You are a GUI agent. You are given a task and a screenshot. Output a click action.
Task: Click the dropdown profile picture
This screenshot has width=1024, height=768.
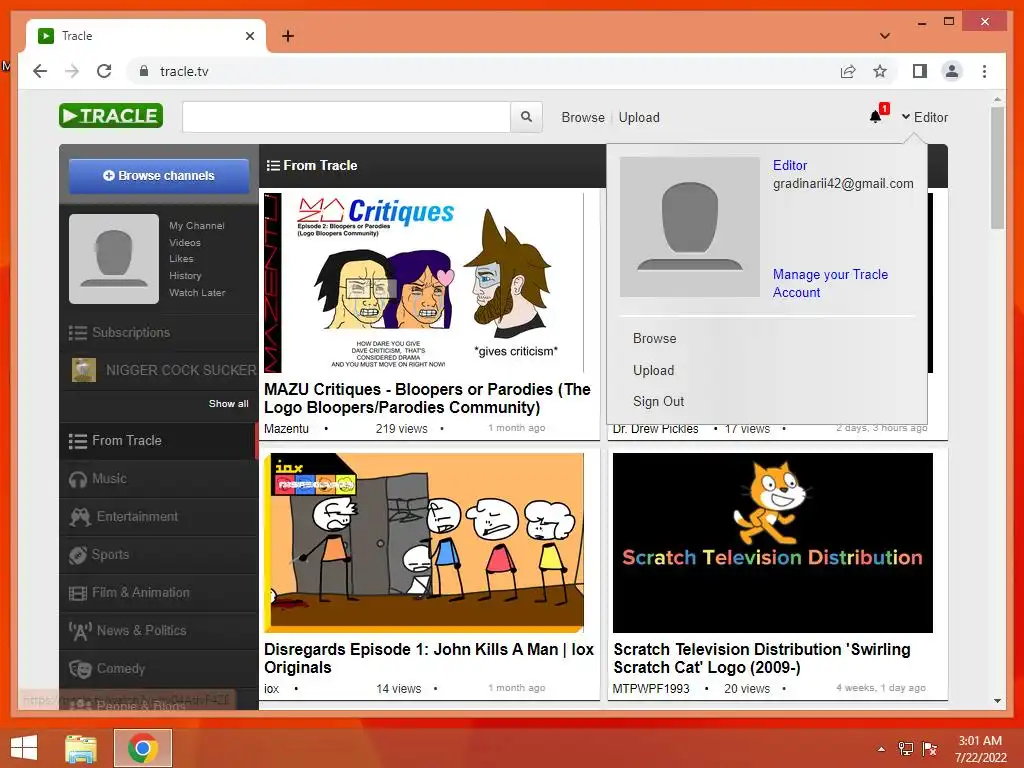[690, 227]
